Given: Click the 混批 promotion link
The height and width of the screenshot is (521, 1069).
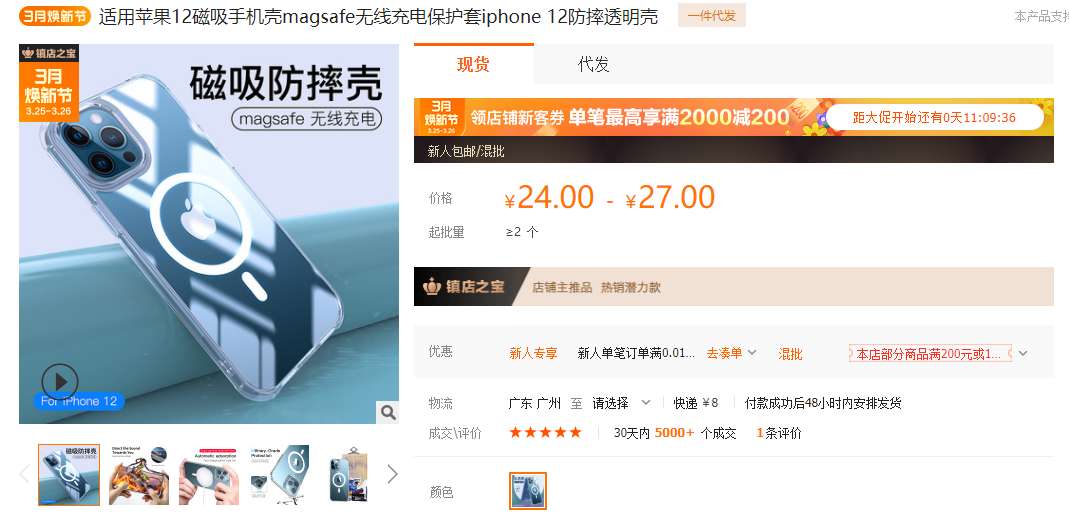Looking at the screenshot, I should pyautogui.click(x=790, y=353).
